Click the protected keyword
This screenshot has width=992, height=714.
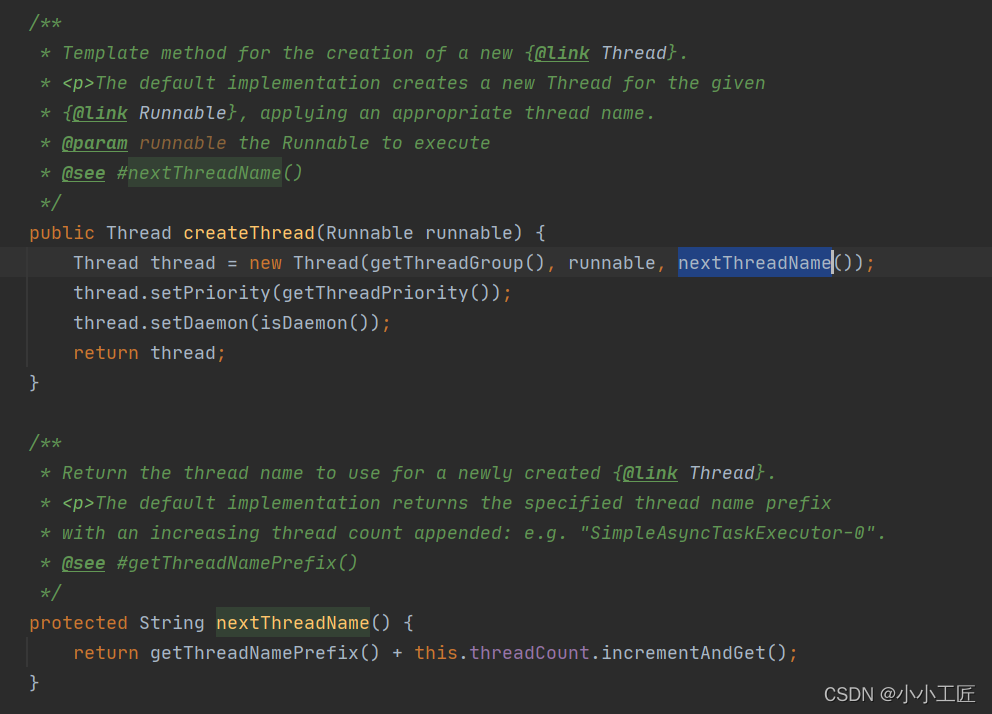click(78, 623)
